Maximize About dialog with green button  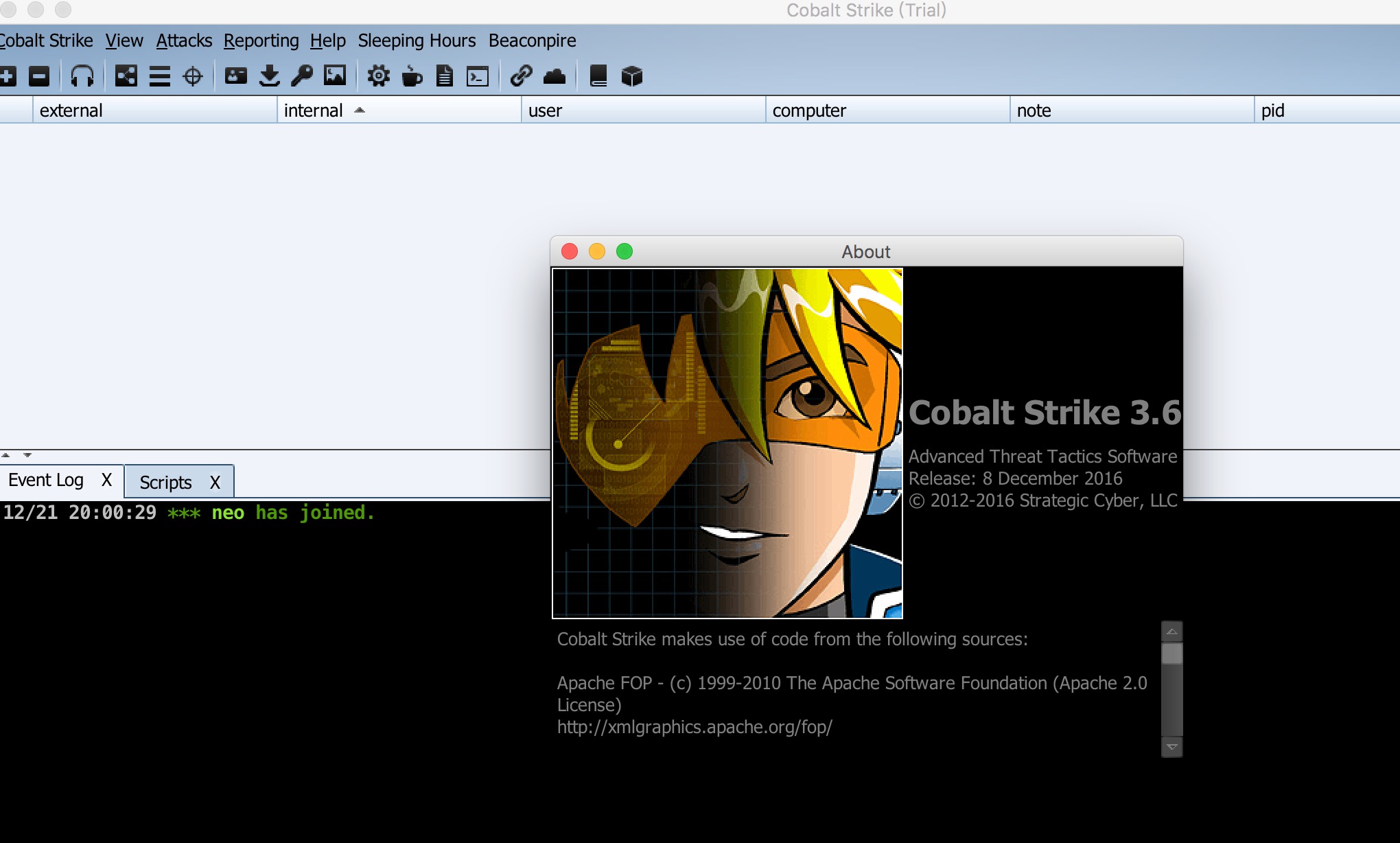[625, 251]
